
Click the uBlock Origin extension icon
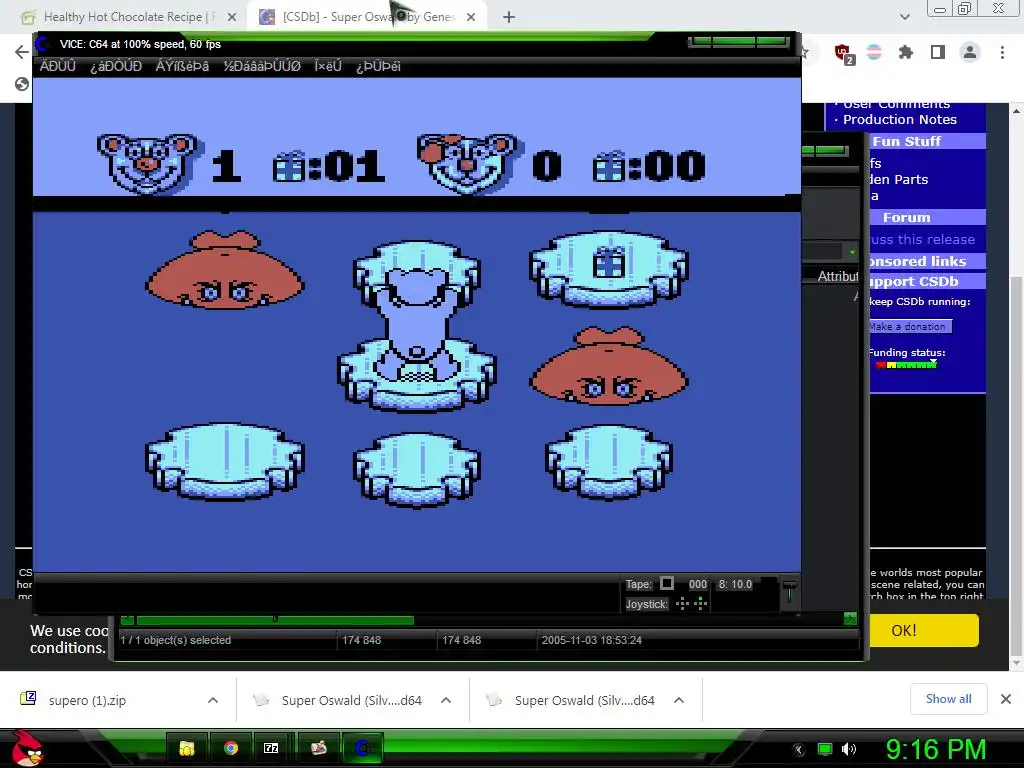[x=844, y=53]
